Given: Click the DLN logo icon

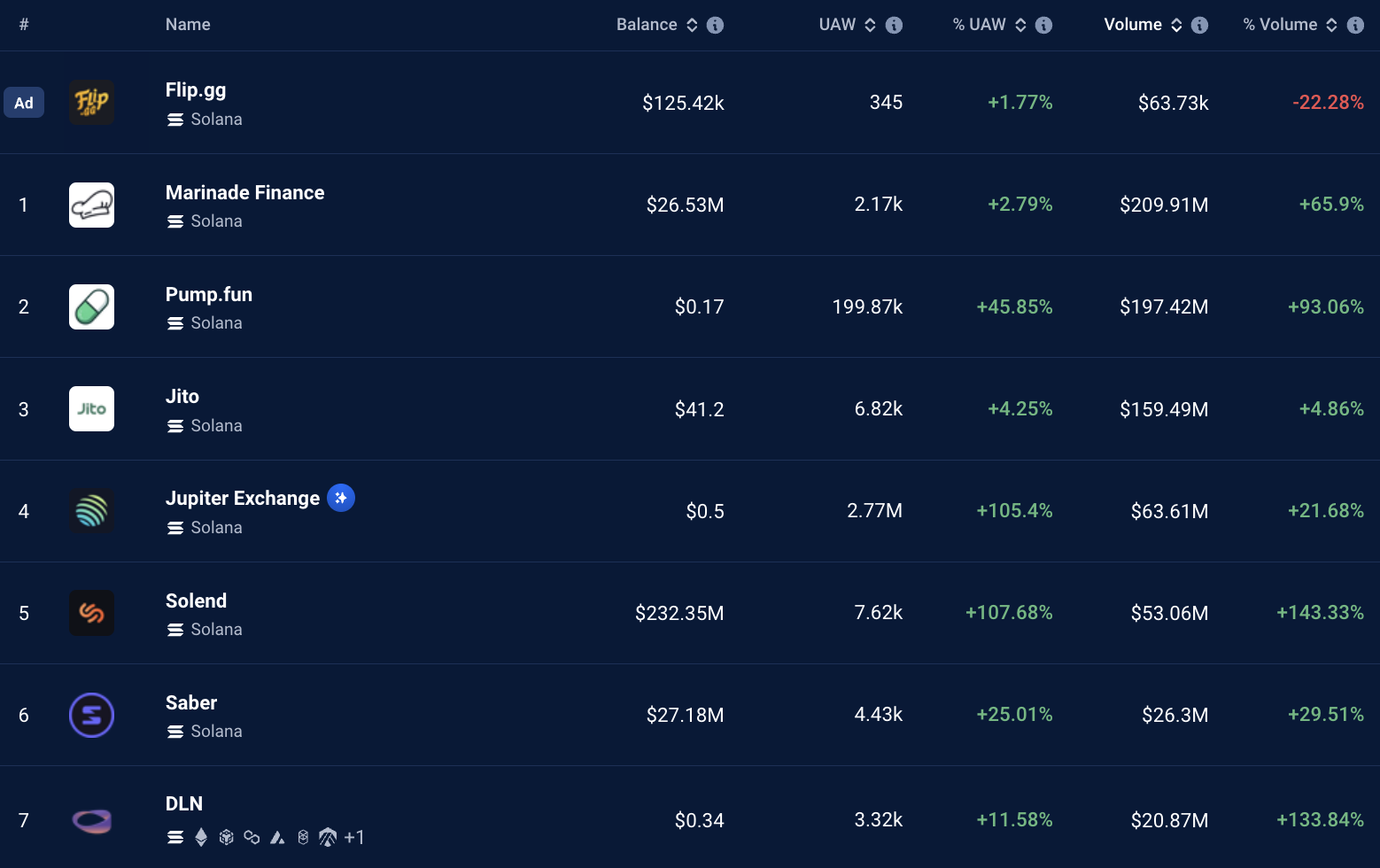Looking at the screenshot, I should click(x=92, y=821).
